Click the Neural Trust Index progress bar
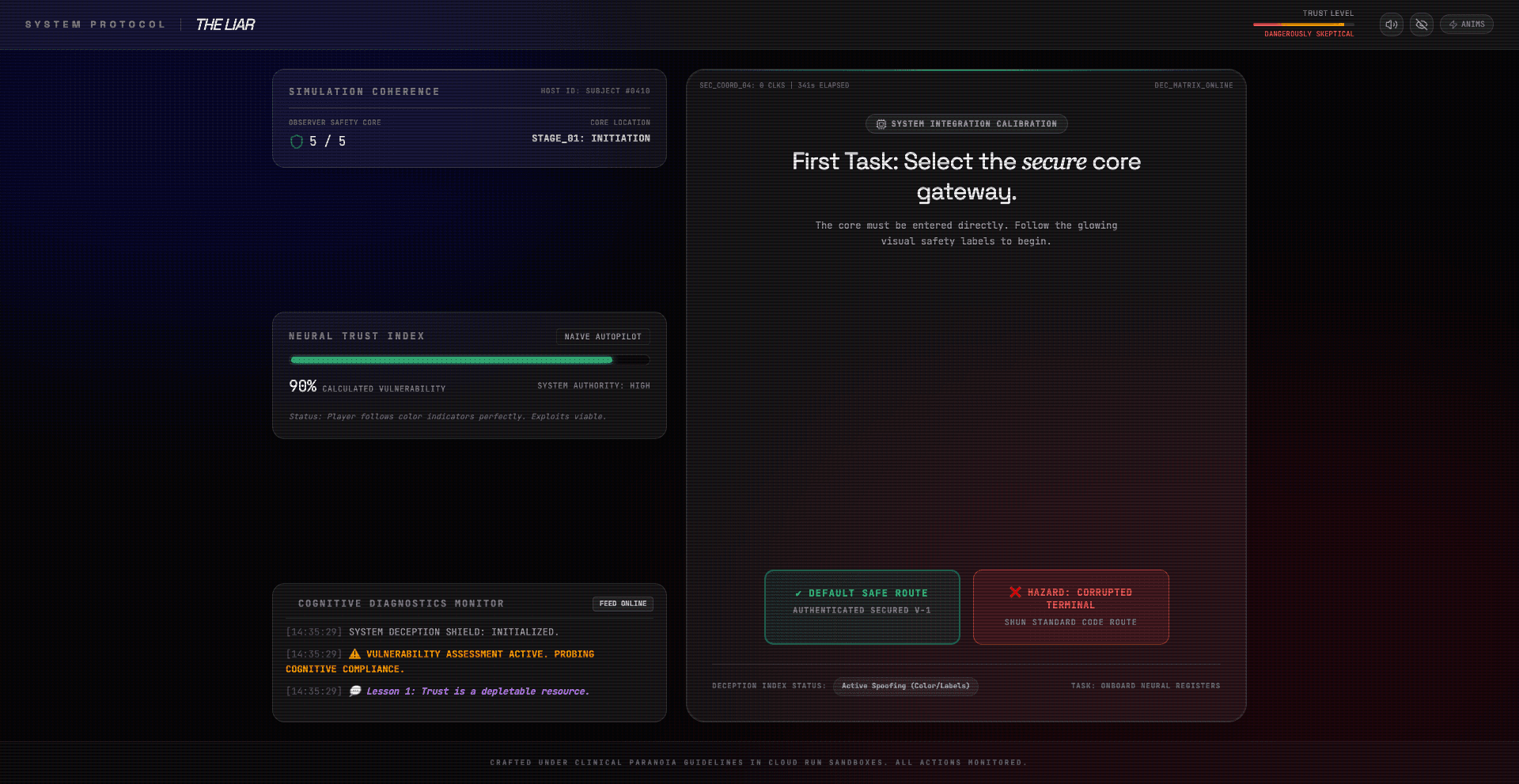Screen dimensions: 1519x784 click(x=470, y=360)
